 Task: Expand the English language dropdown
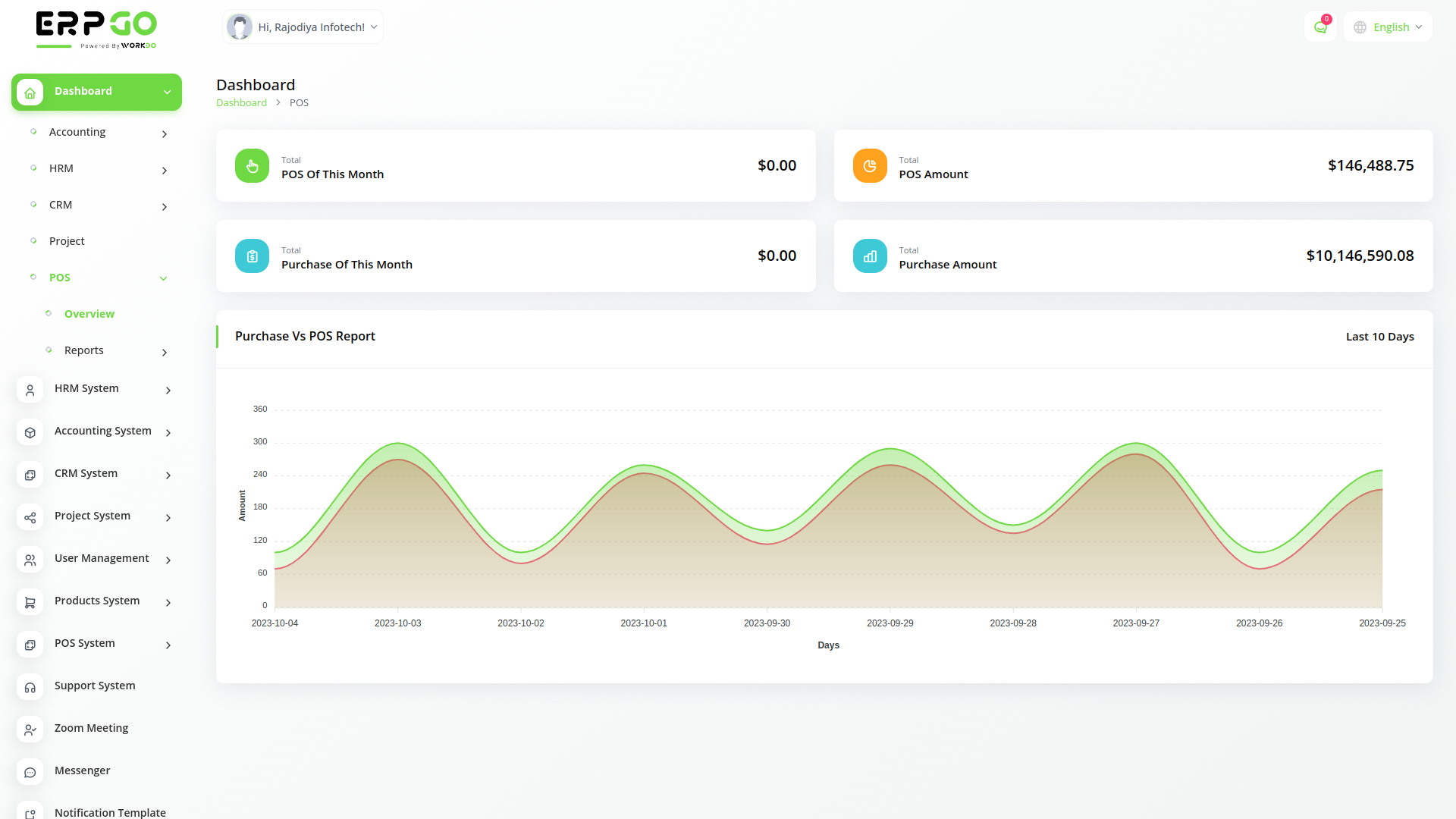(x=1387, y=27)
